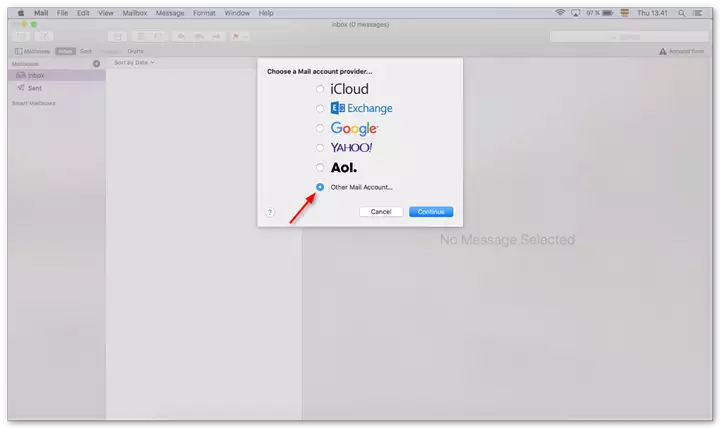Click the Account Error warning icon
Image resolution: width=720 pixels, height=428 pixels.
662,51
